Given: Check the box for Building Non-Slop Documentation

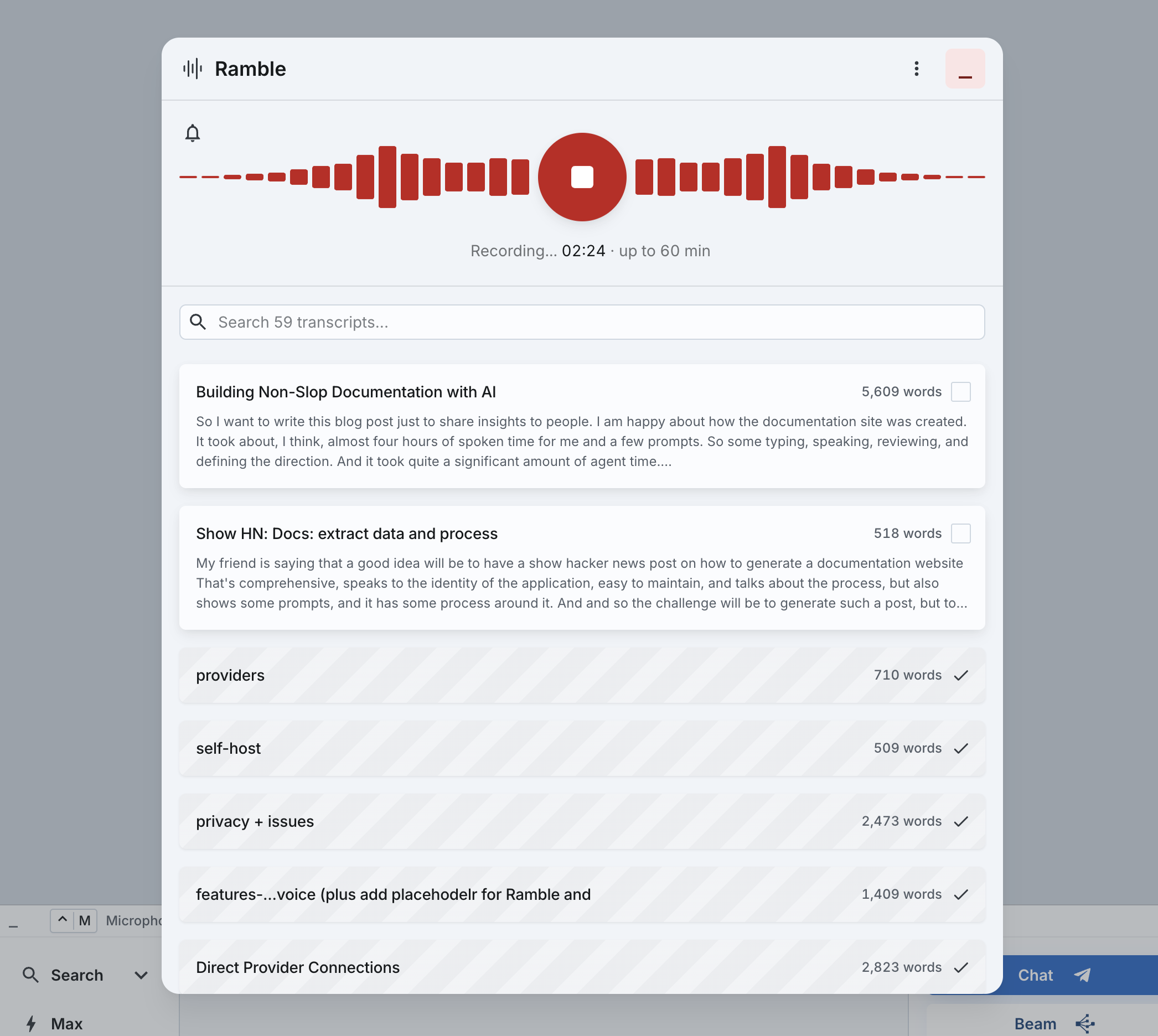Looking at the screenshot, I should coord(960,392).
